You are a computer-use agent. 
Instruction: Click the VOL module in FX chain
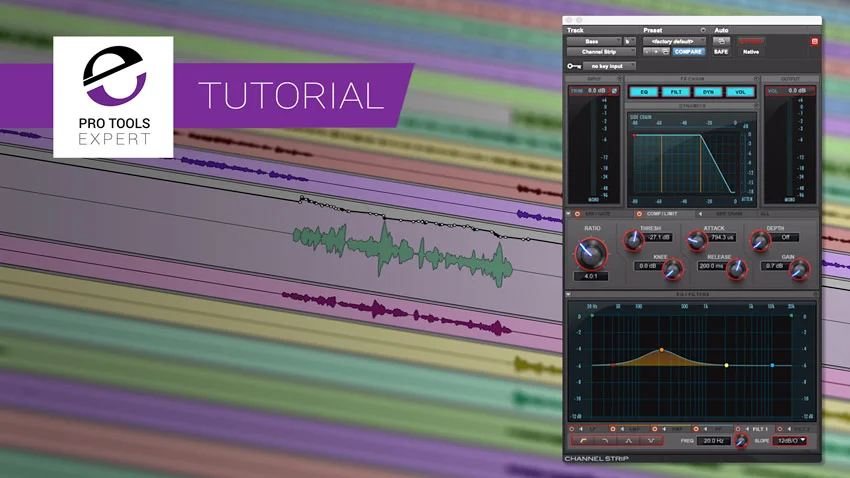click(740, 92)
